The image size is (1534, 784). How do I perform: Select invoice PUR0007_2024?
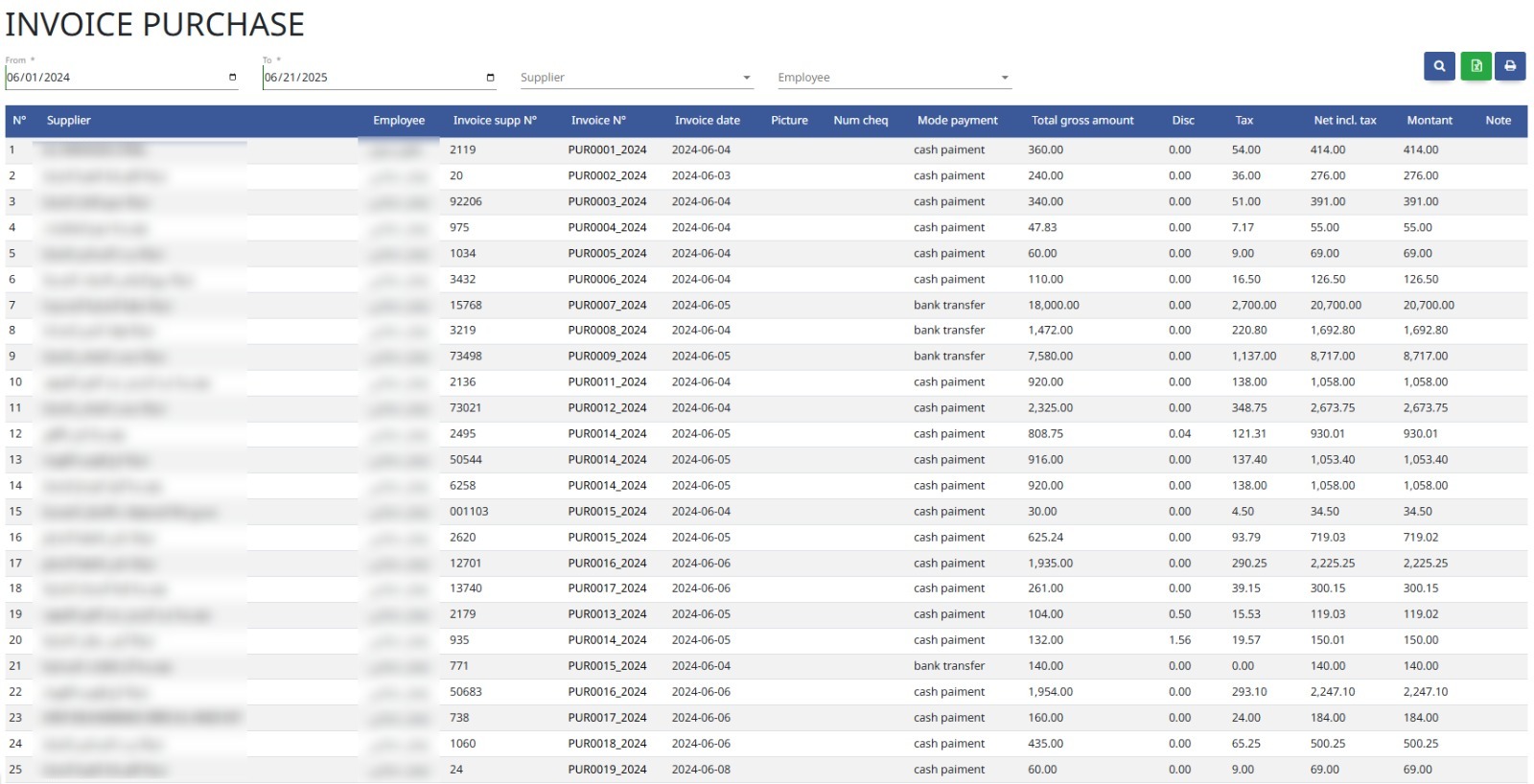point(607,306)
